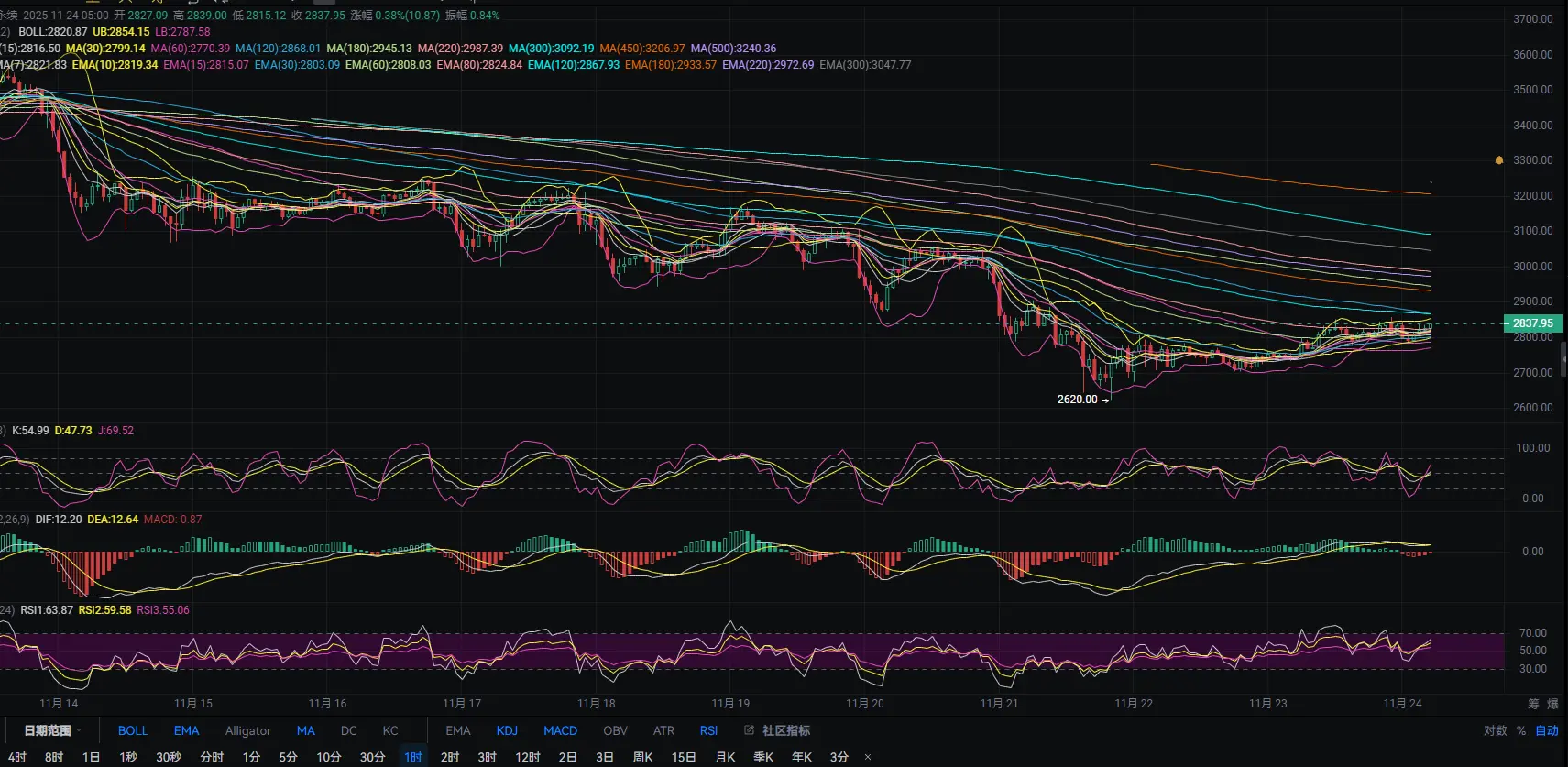The image size is (1568, 767).
Task: Click the current price tag 2837.95
Action: [1532, 323]
